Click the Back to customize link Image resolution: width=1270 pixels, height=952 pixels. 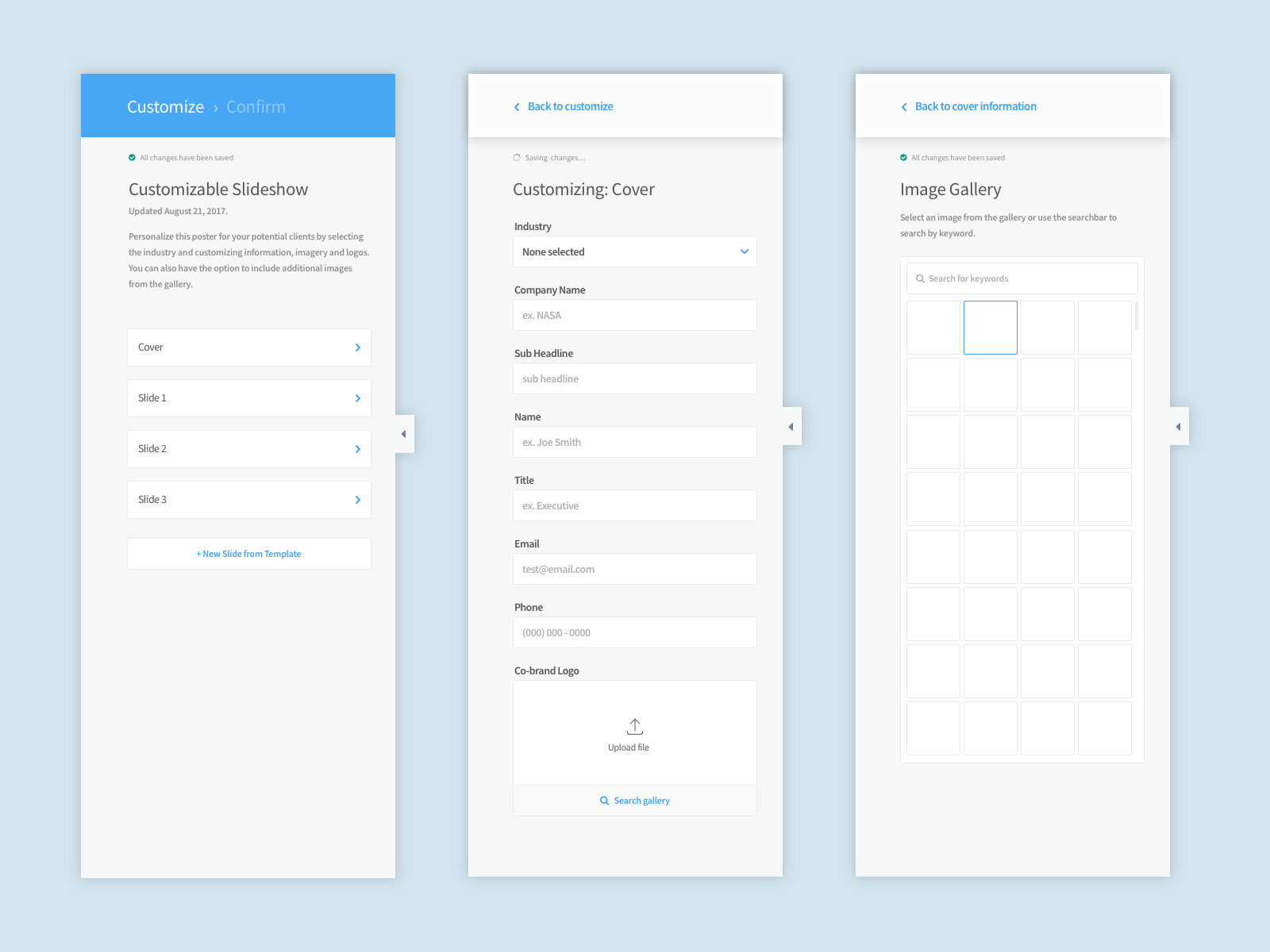[x=570, y=106]
